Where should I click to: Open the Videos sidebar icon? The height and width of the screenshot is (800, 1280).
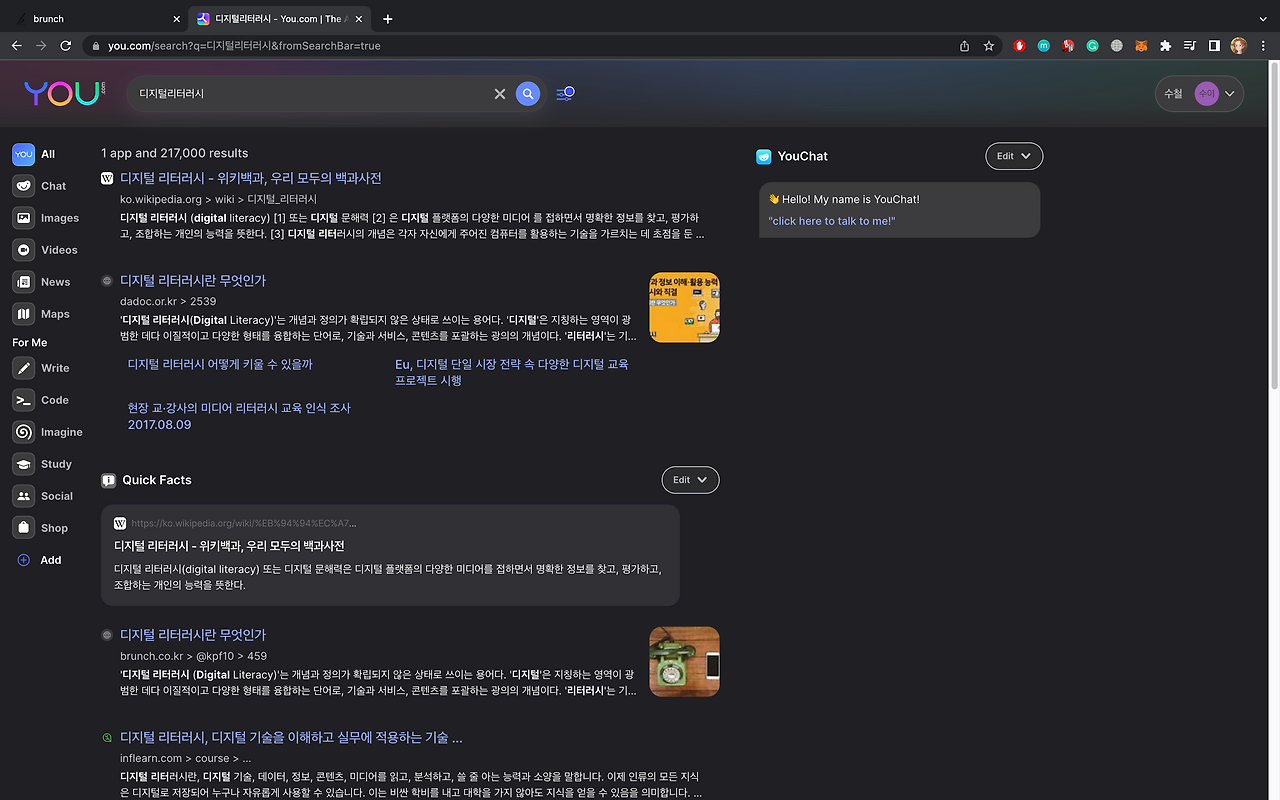pyautogui.click(x=23, y=250)
